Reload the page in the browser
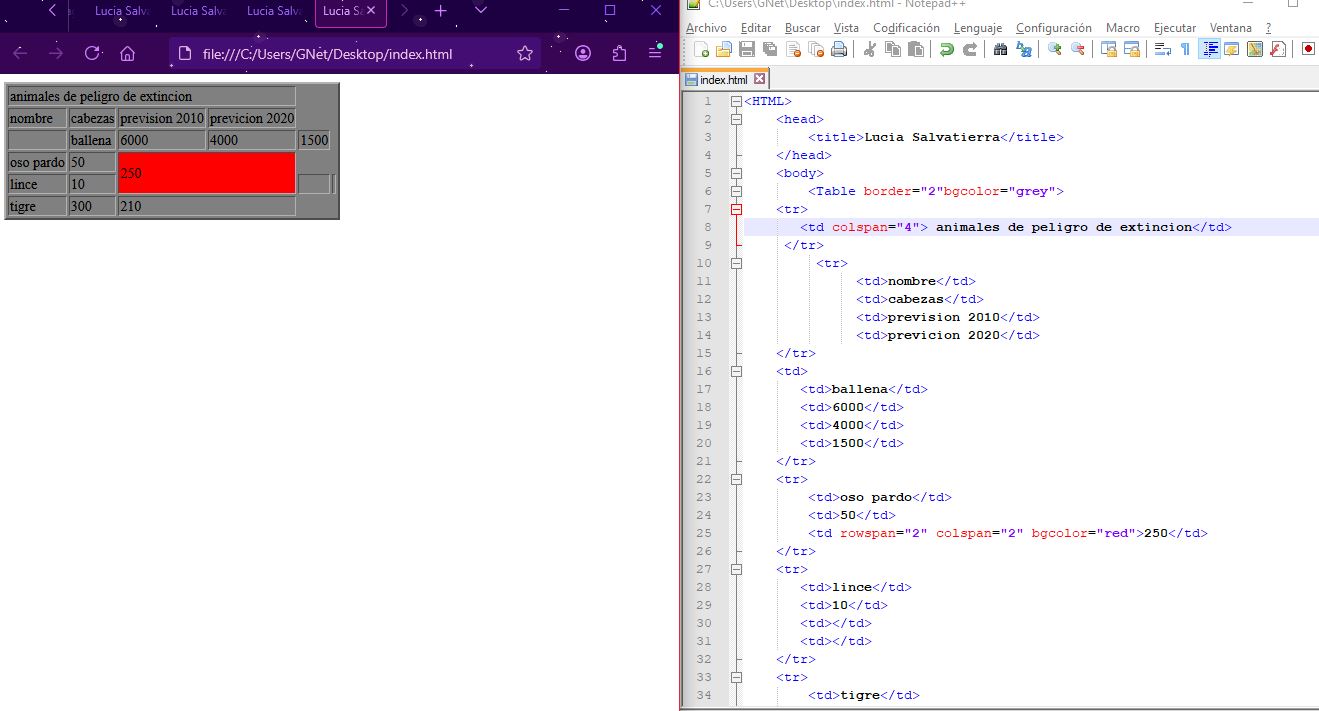This screenshot has width=1319, height=711. pyautogui.click(x=92, y=53)
